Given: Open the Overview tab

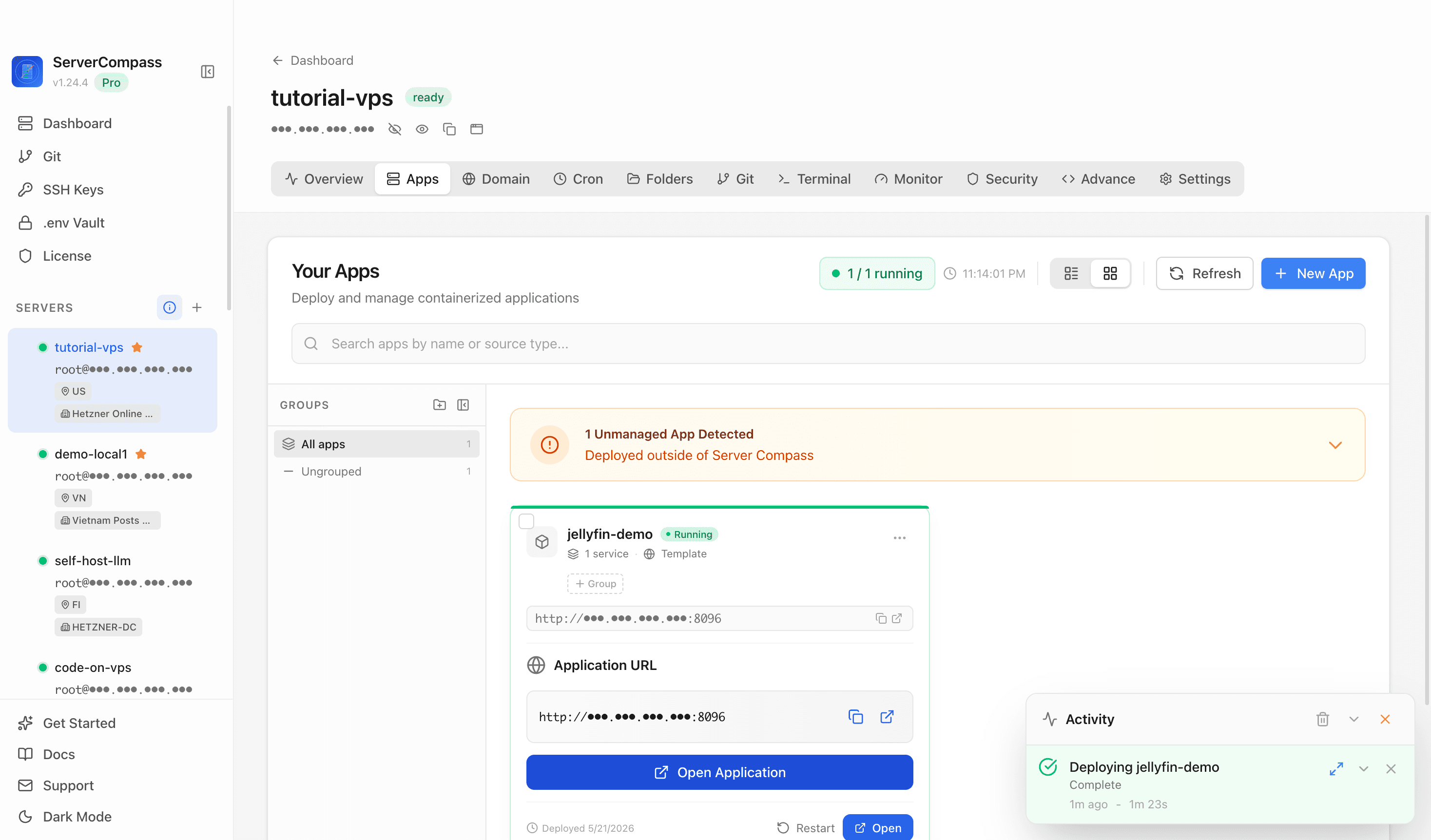Looking at the screenshot, I should point(324,179).
